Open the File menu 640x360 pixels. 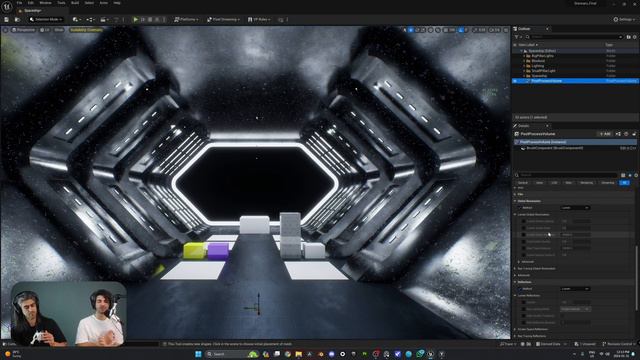click(x=19, y=3)
